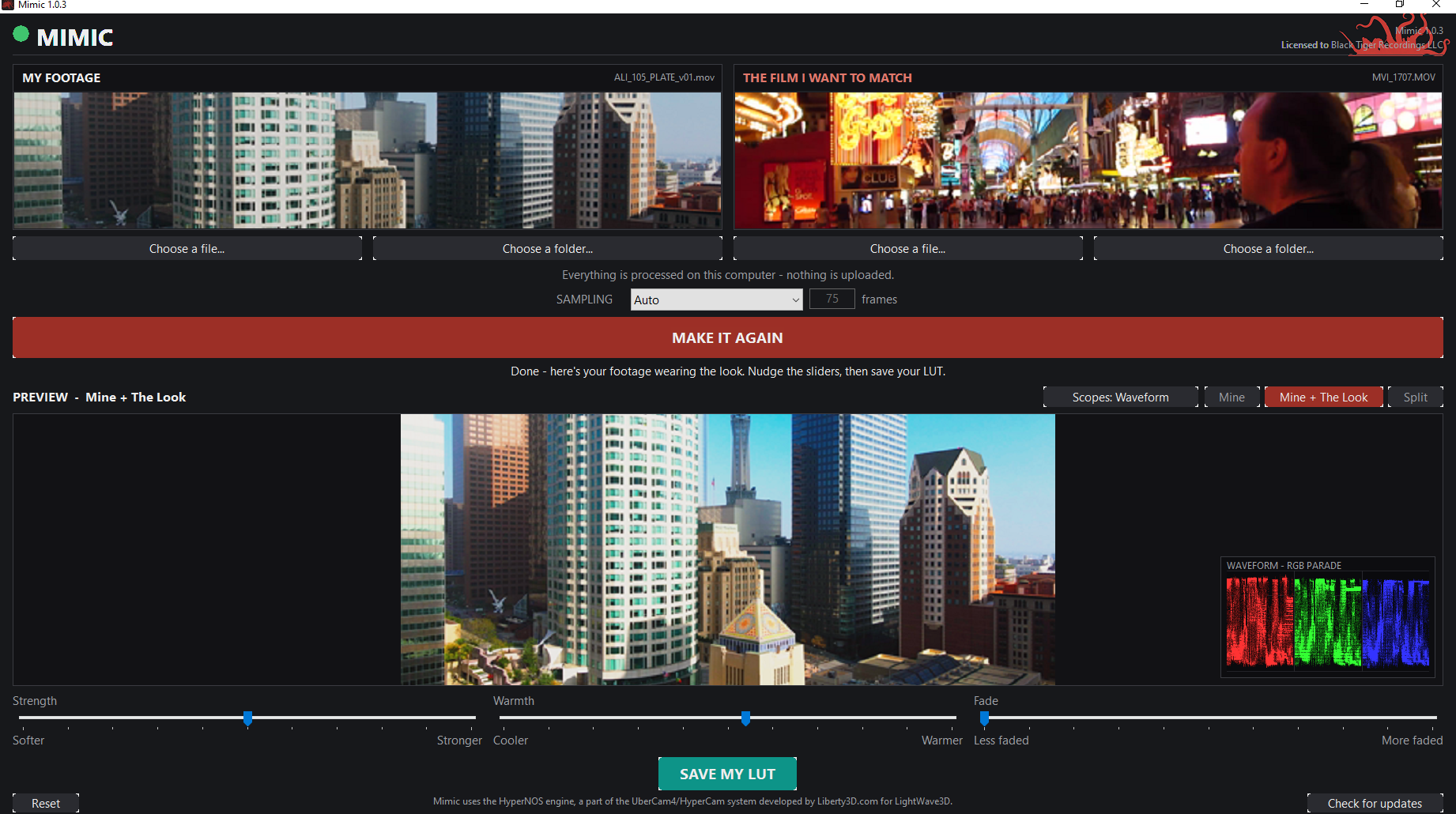
Task: Toggle the Scopes: Waveform button
Action: point(1121,397)
